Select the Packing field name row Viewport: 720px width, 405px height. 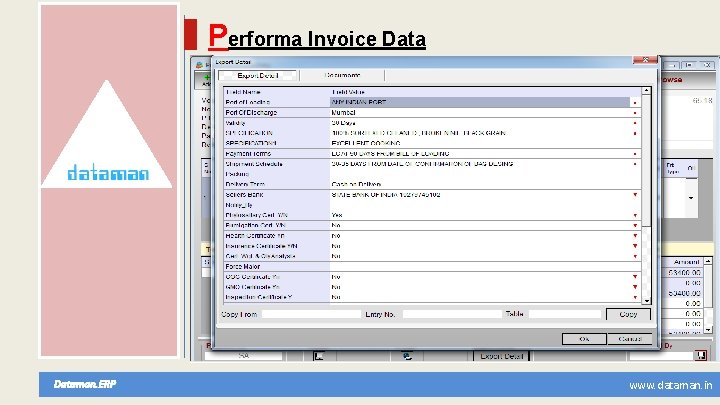(x=276, y=174)
